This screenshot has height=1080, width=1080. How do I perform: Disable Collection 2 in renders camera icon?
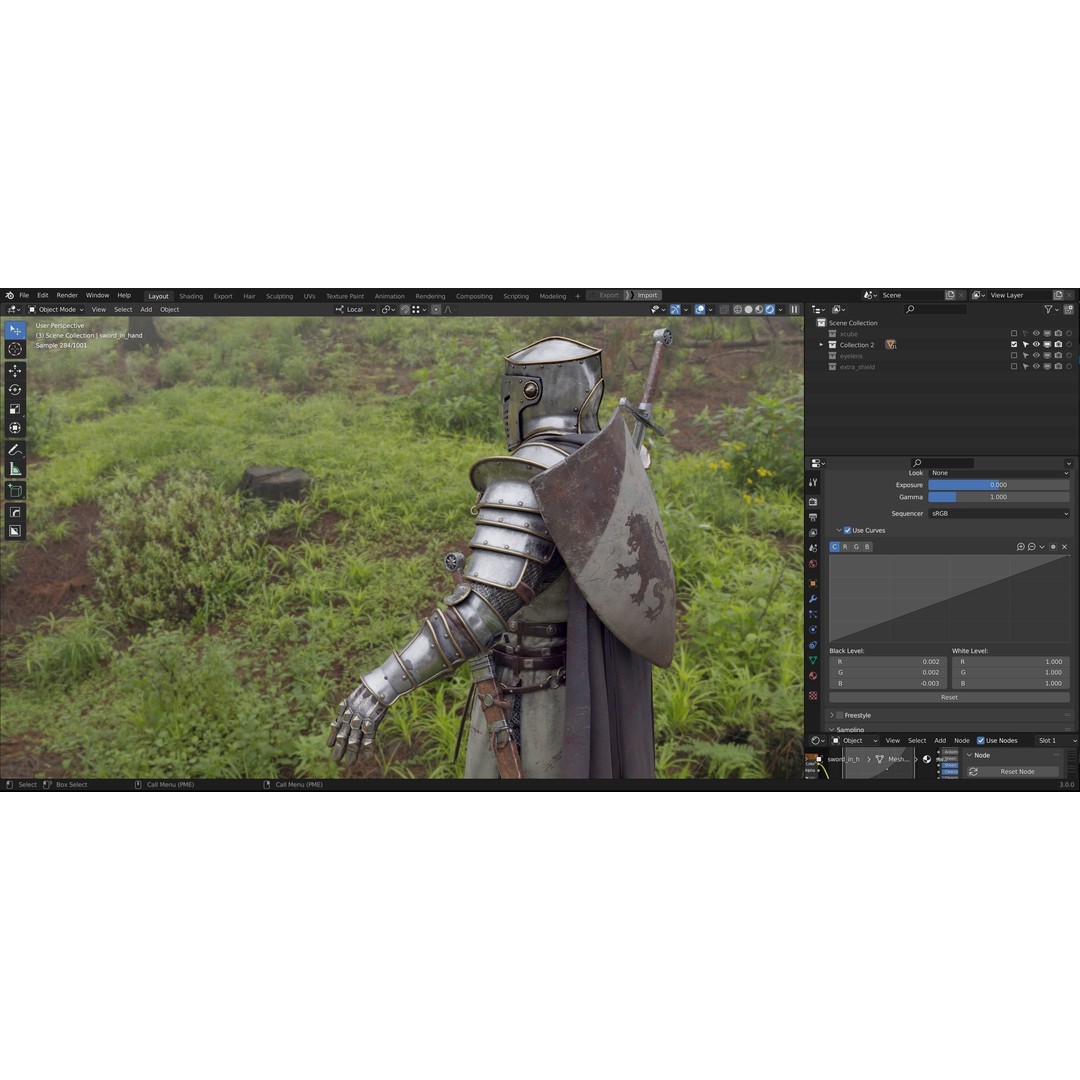click(x=1058, y=344)
